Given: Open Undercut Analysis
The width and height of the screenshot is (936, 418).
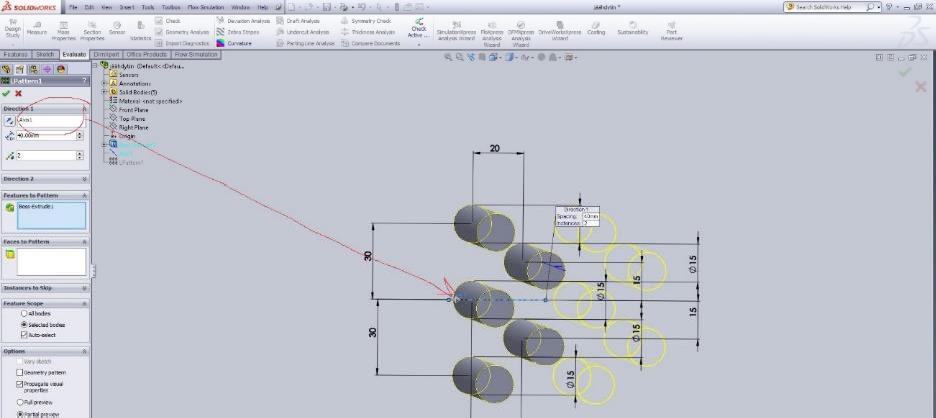Looking at the screenshot, I should 303,32.
